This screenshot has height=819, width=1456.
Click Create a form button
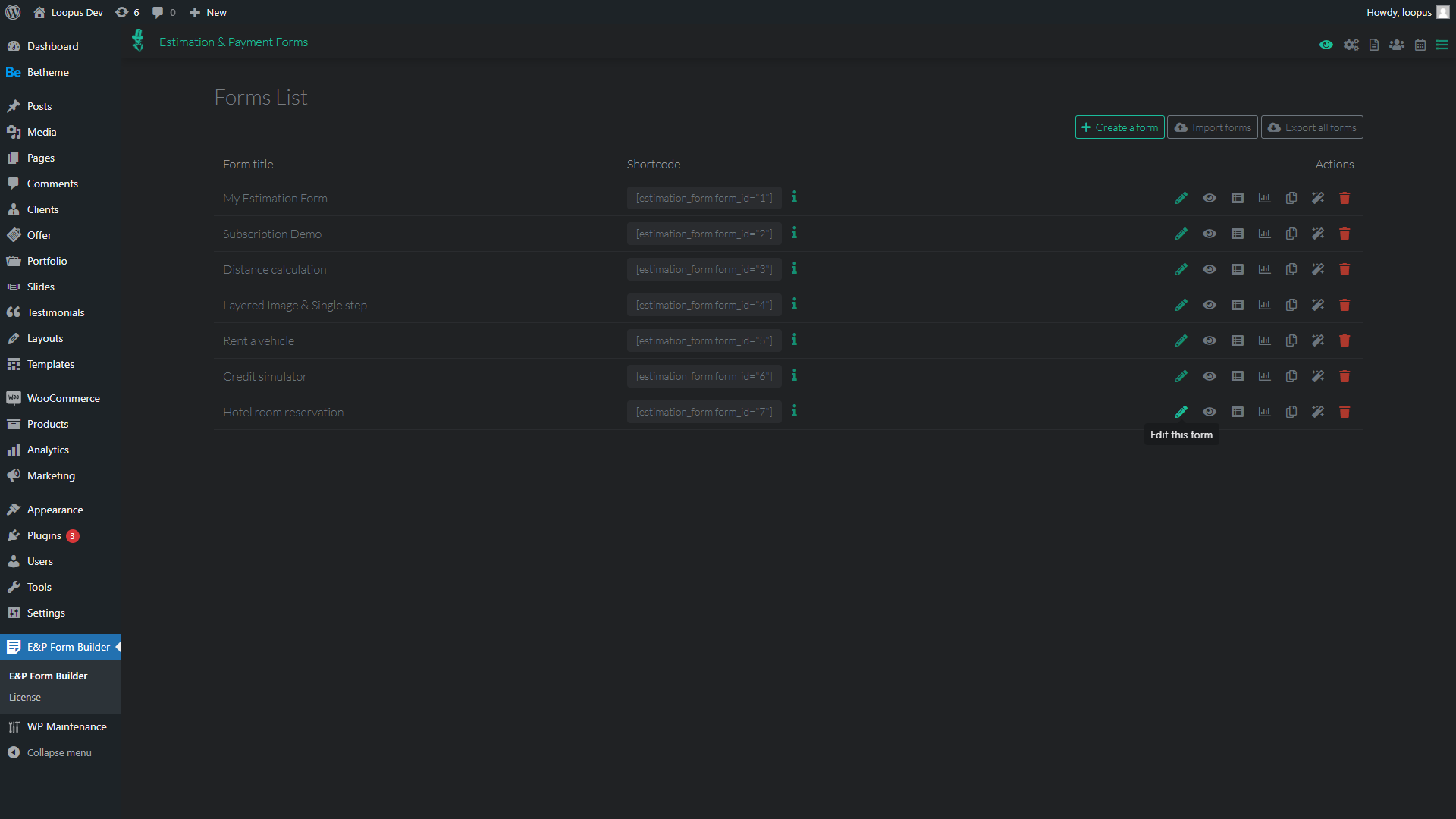pyautogui.click(x=1119, y=127)
